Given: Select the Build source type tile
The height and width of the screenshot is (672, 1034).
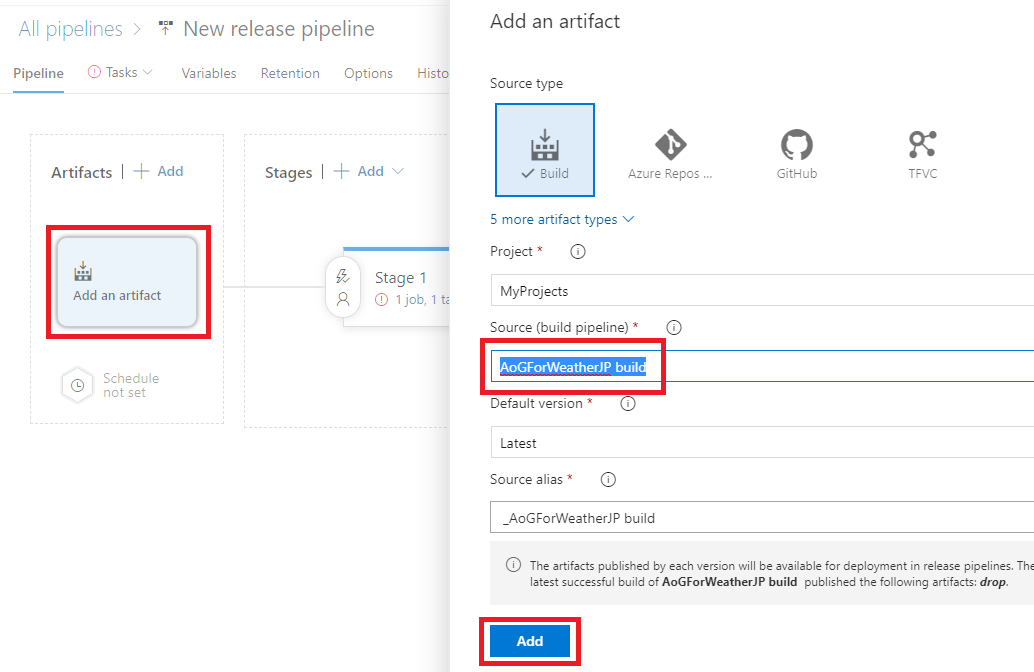Looking at the screenshot, I should [x=545, y=150].
